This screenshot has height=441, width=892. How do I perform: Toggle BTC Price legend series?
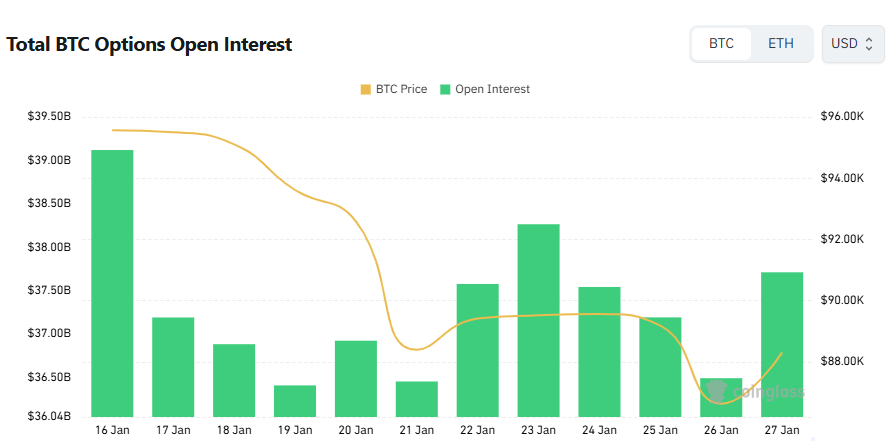click(401, 89)
